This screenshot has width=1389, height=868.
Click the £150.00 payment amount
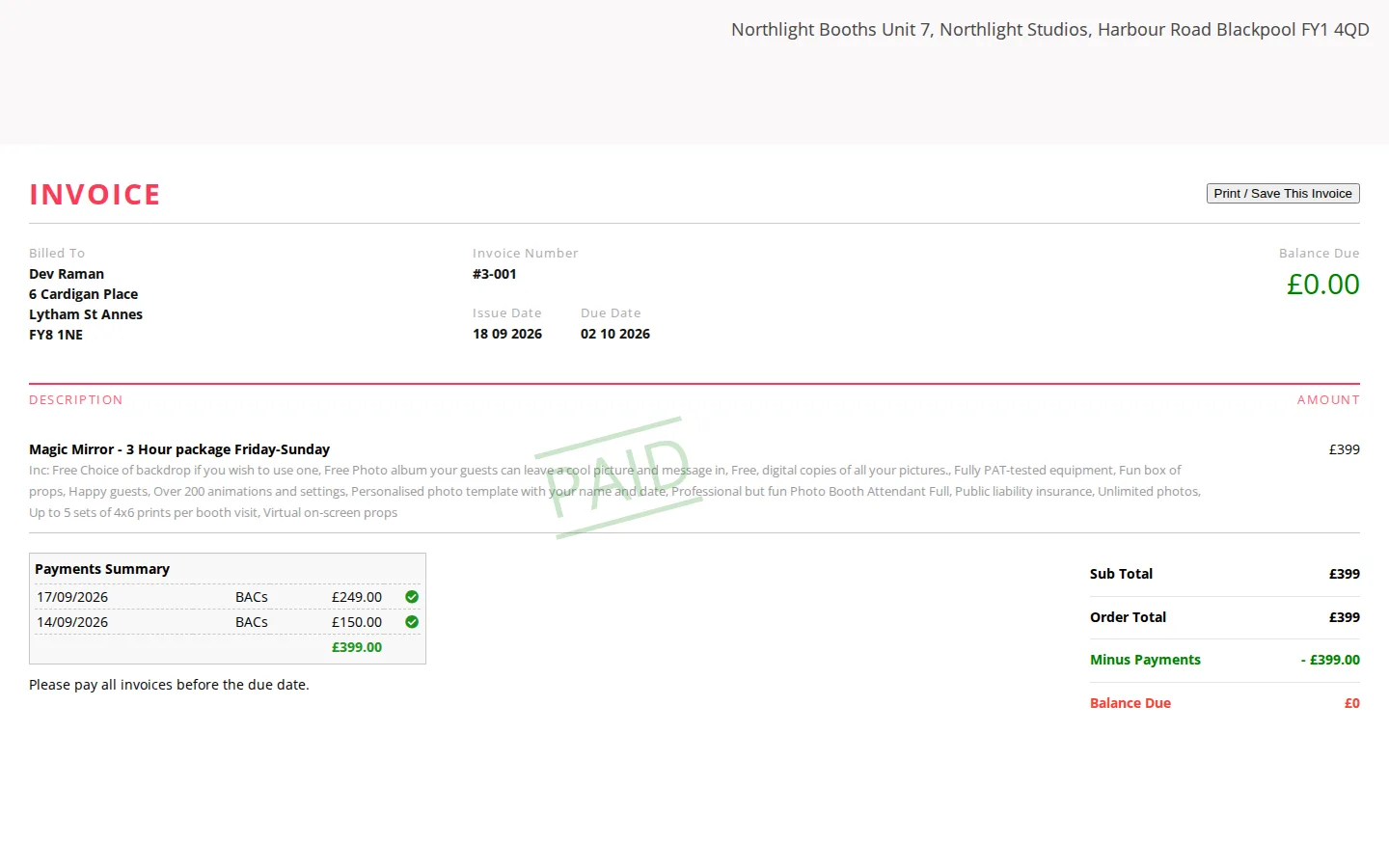click(x=357, y=622)
